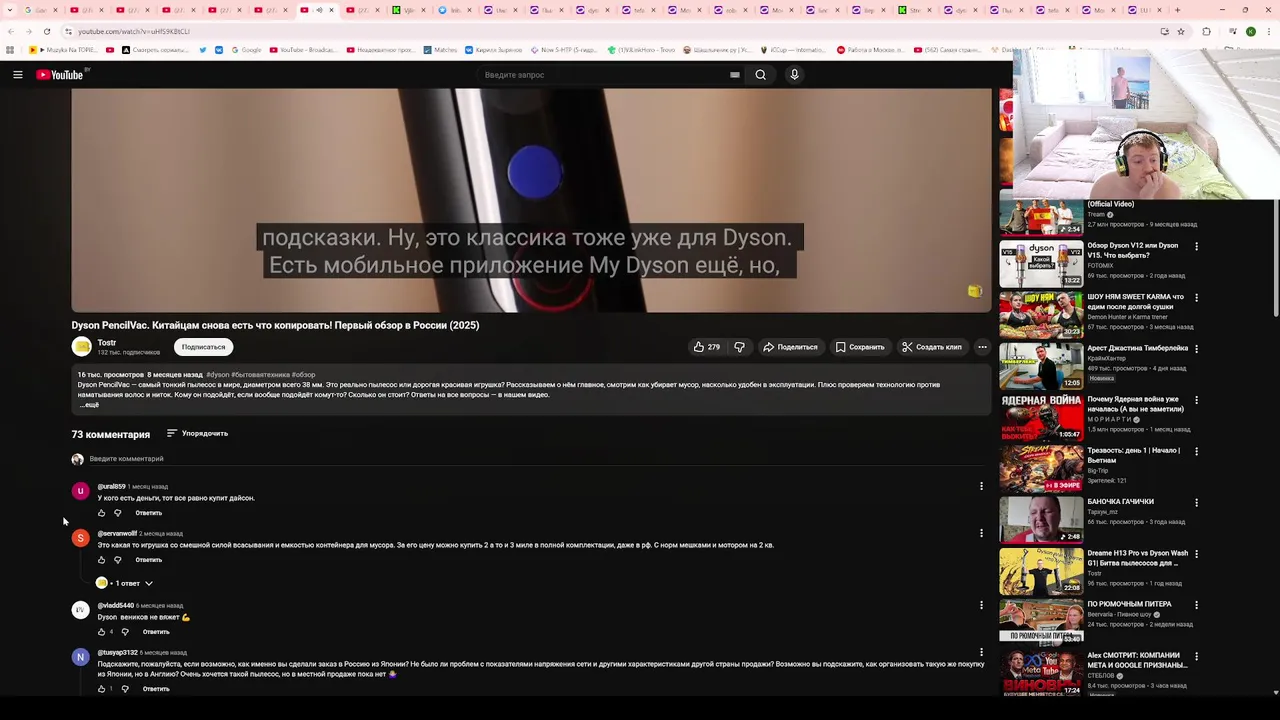Open Арест Джастина Тимберлейка thumbnail
The image size is (1280, 720).
pyautogui.click(x=1041, y=366)
